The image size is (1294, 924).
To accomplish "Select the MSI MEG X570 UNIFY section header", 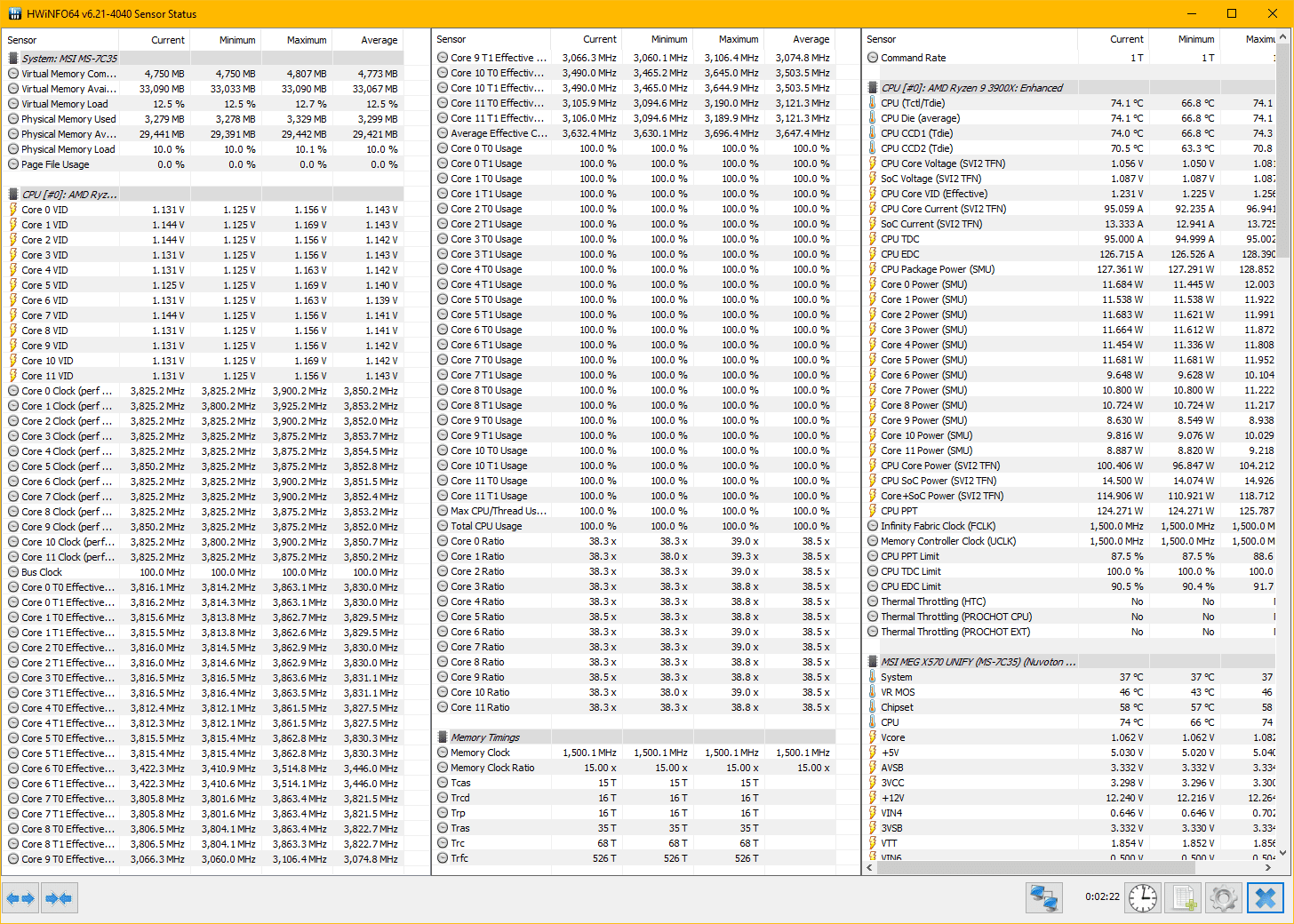I will click(x=1070, y=662).
